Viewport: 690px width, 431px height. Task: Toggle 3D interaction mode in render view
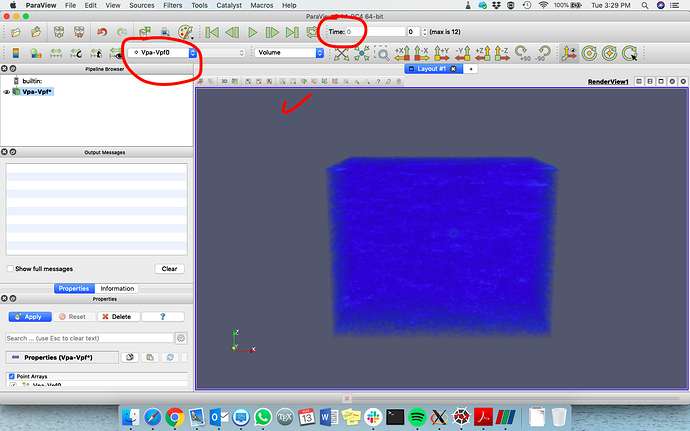coord(224,81)
